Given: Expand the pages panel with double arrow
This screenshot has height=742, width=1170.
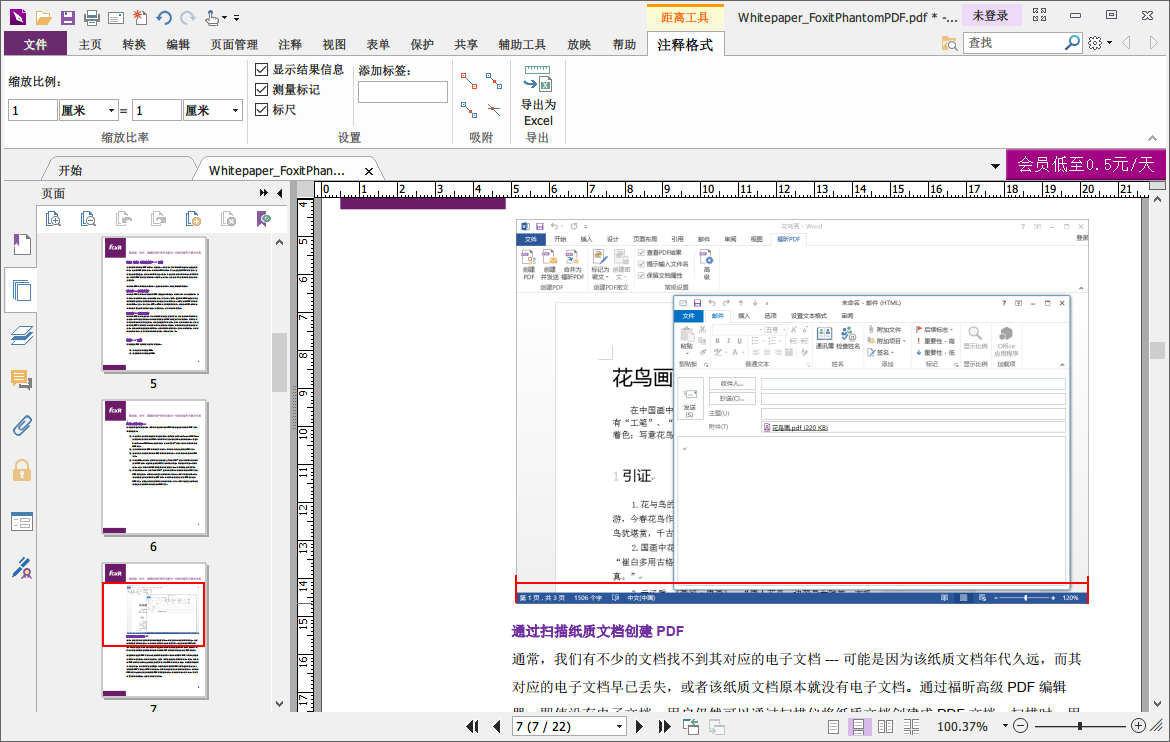Looking at the screenshot, I should click(x=263, y=193).
